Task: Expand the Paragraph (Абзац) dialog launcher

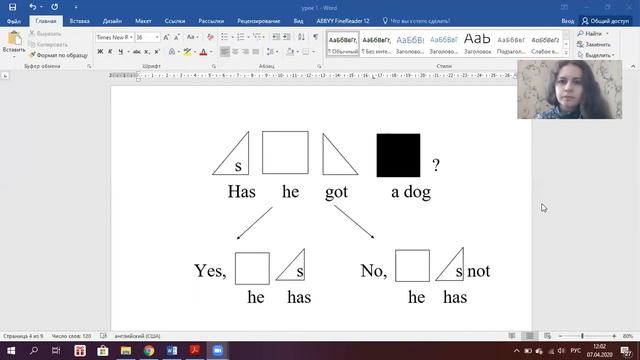Action: (x=319, y=66)
